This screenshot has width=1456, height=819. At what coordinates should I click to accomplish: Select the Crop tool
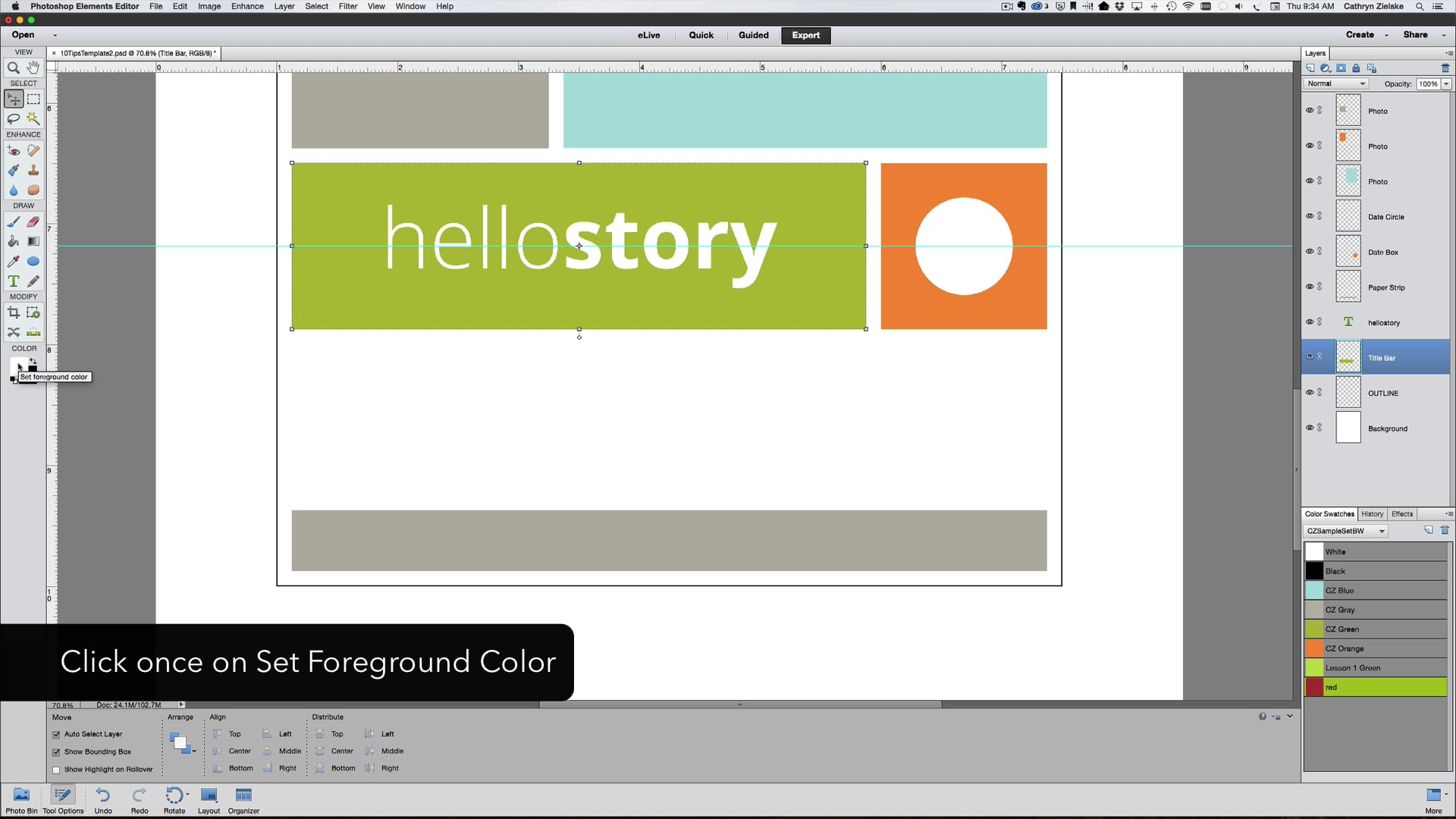point(14,312)
